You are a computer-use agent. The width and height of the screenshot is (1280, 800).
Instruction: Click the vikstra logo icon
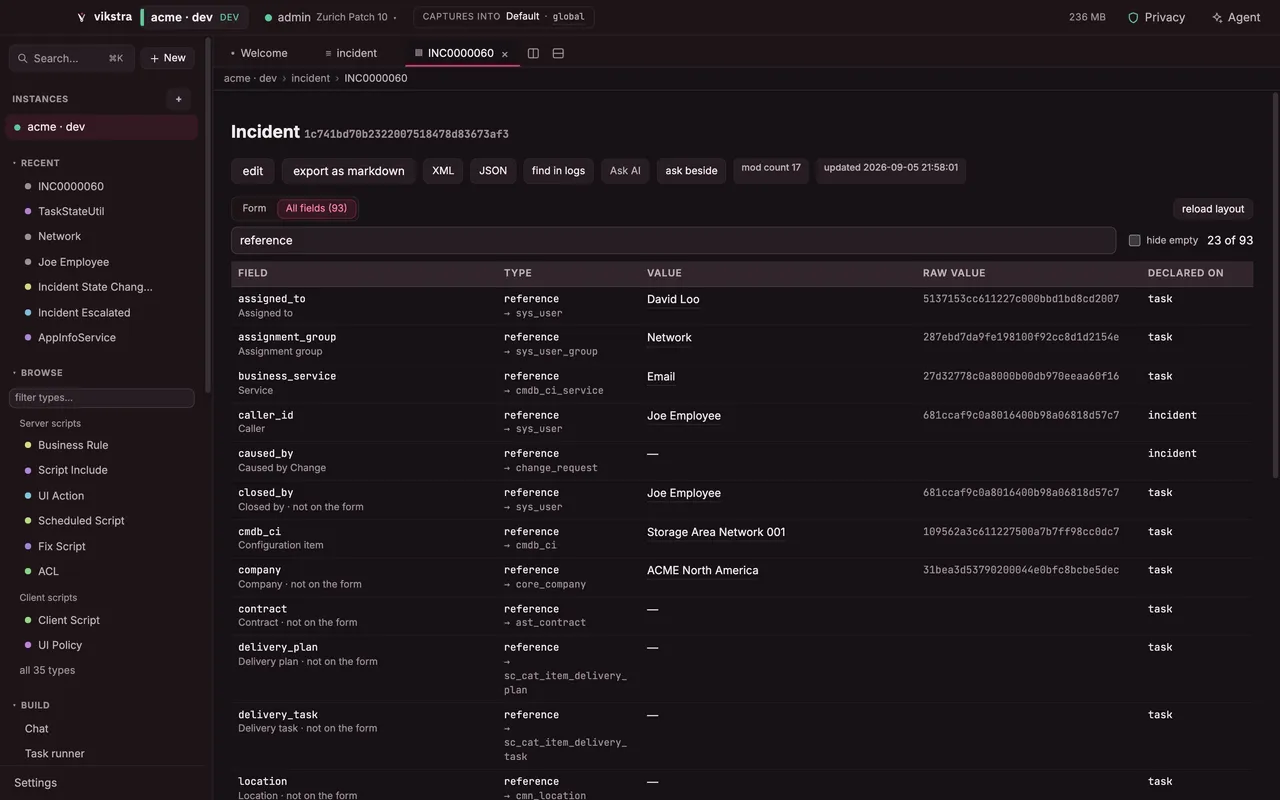coord(82,17)
